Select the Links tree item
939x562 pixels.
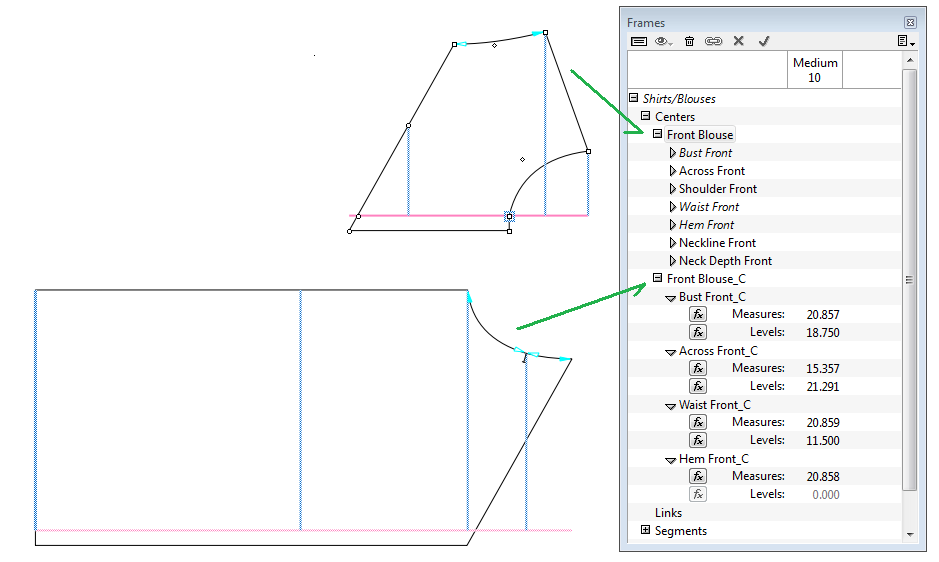668,513
